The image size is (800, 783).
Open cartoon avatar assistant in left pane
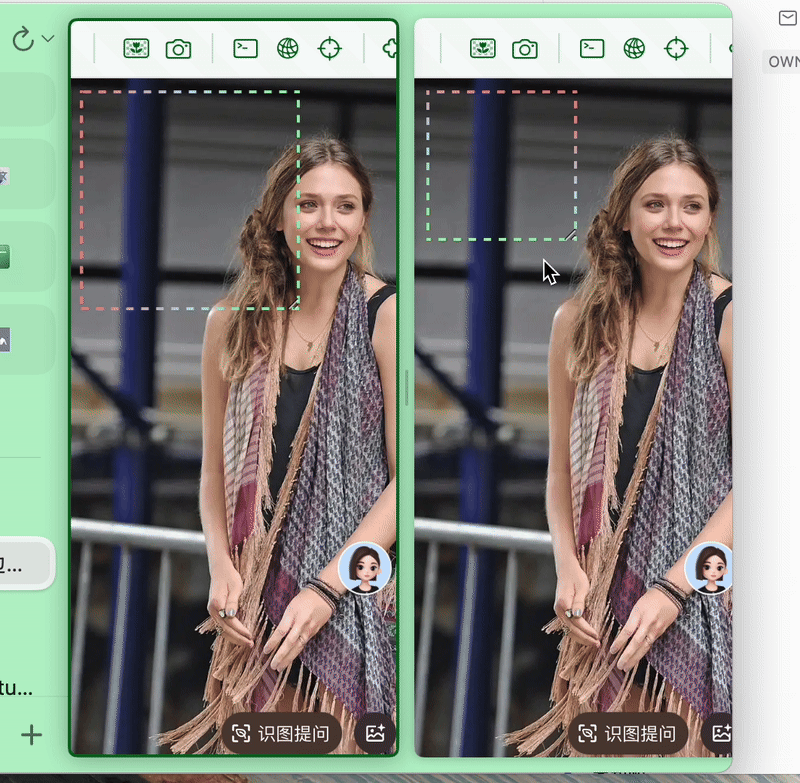pos(365,568)
